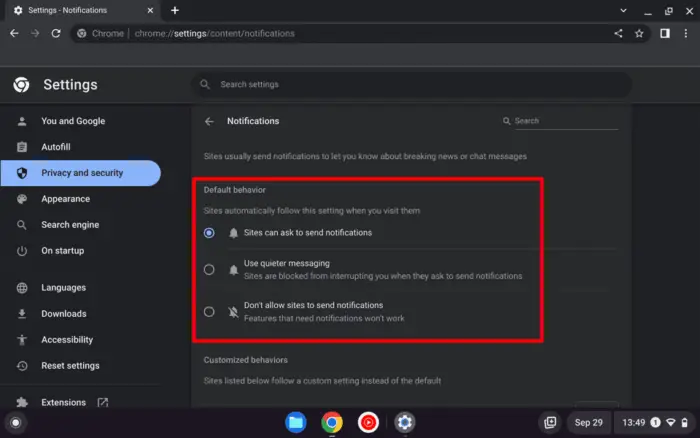This screenshot has height=438, width=700.
Task: Open the side panel icon
Action: (665, 33)
